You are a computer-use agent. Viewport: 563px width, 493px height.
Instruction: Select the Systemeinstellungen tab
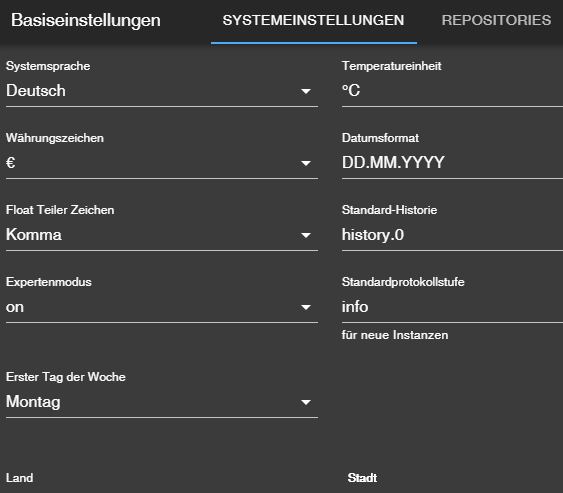(x=313, y=20)
